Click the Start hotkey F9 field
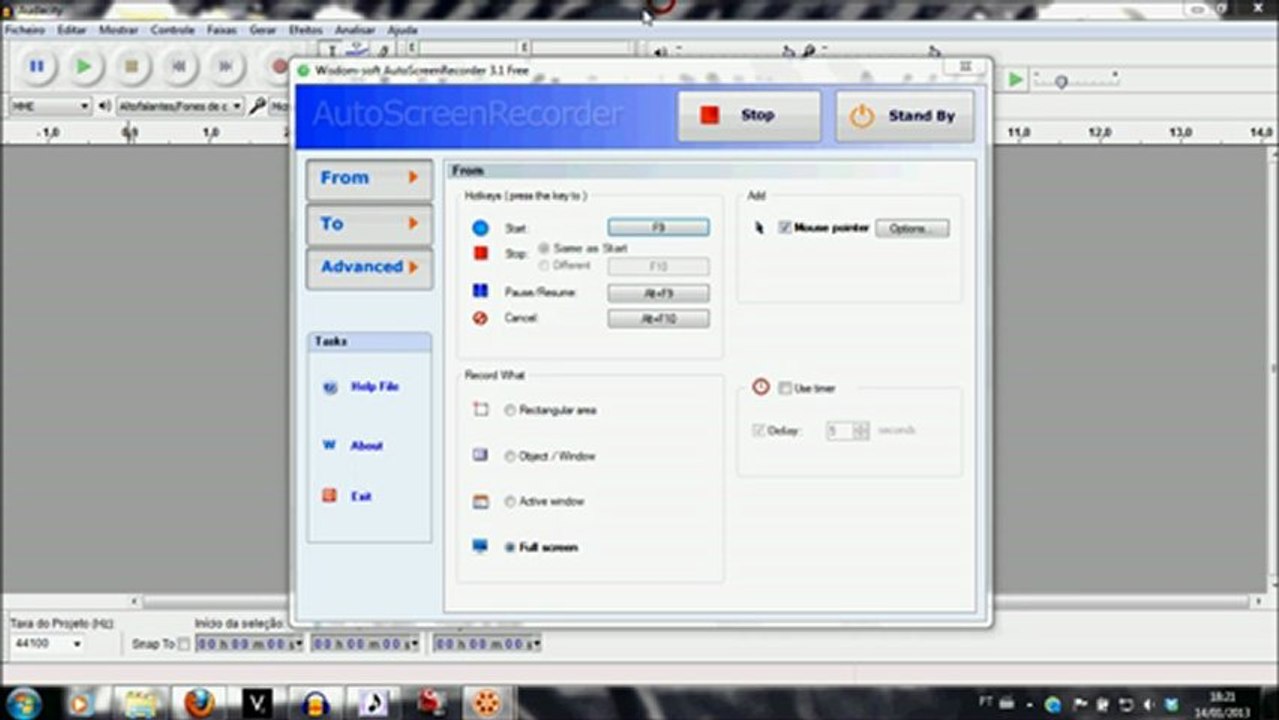 [x=659, y=228]
